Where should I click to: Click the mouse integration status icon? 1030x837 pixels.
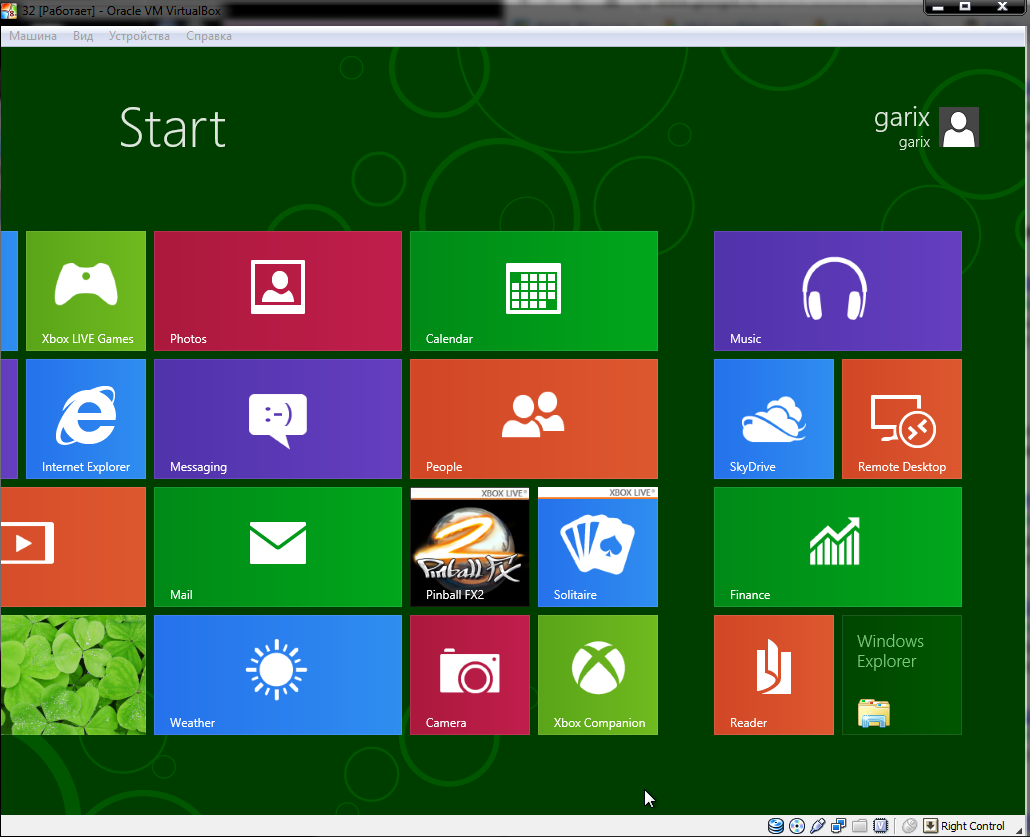[910, 826]
